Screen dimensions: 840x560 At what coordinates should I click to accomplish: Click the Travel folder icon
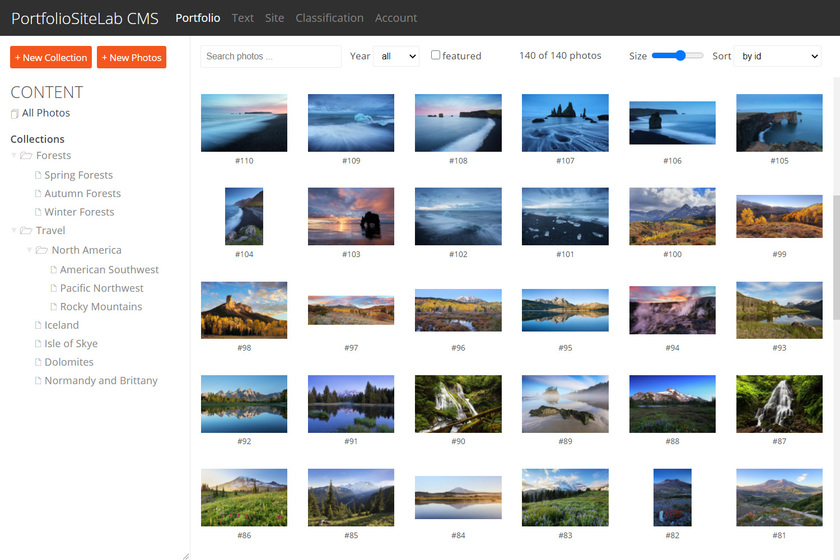coord(26,231)
